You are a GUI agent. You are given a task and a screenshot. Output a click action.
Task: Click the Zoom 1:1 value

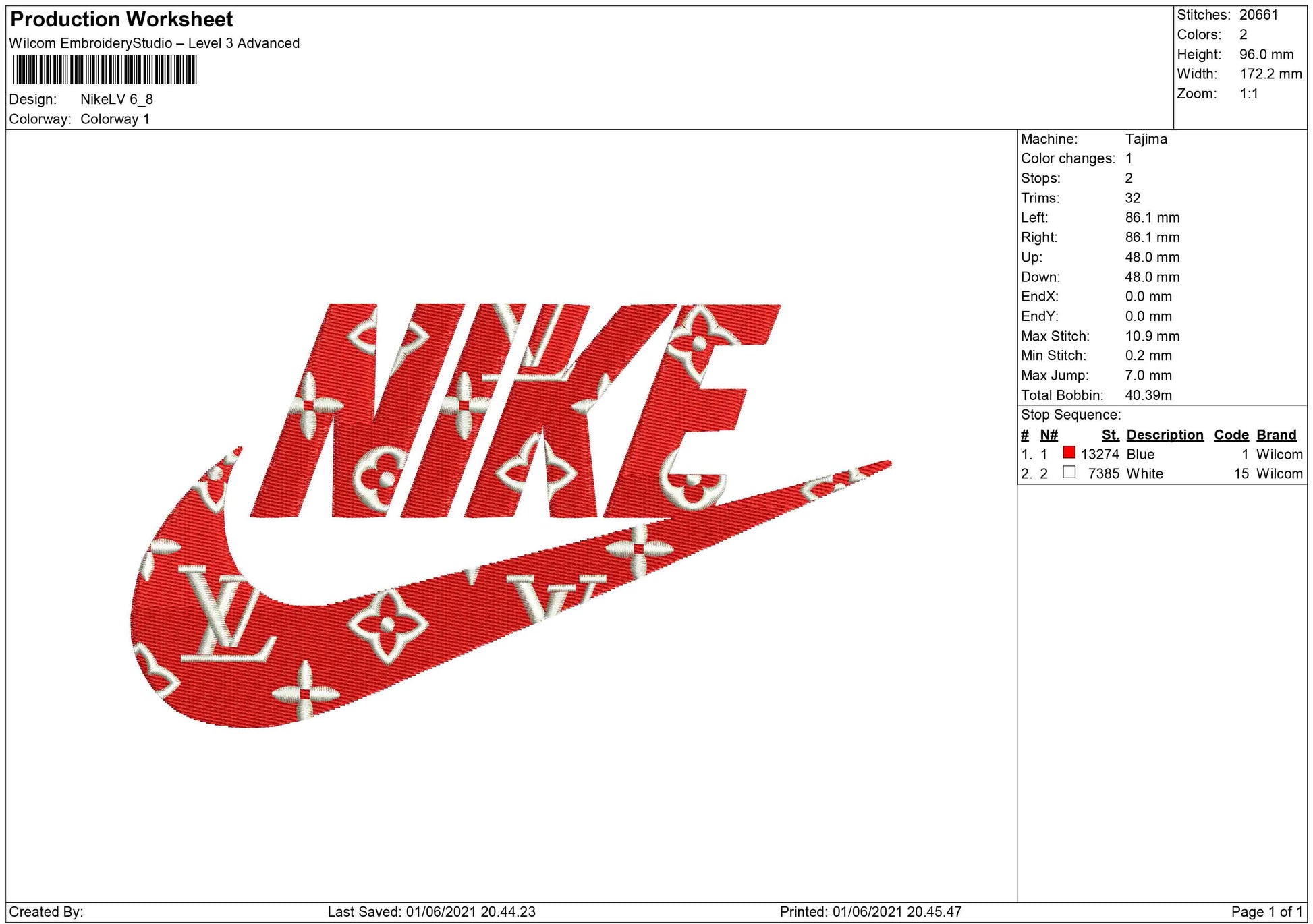click(1248, 94)
